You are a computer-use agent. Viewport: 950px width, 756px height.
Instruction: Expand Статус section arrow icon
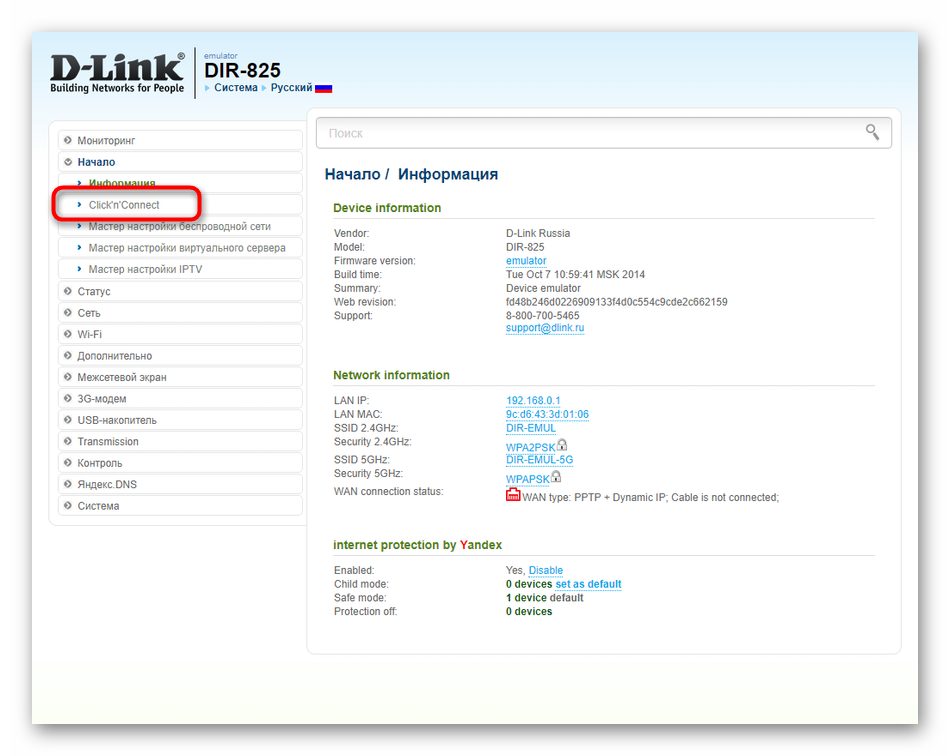(68, 291)
